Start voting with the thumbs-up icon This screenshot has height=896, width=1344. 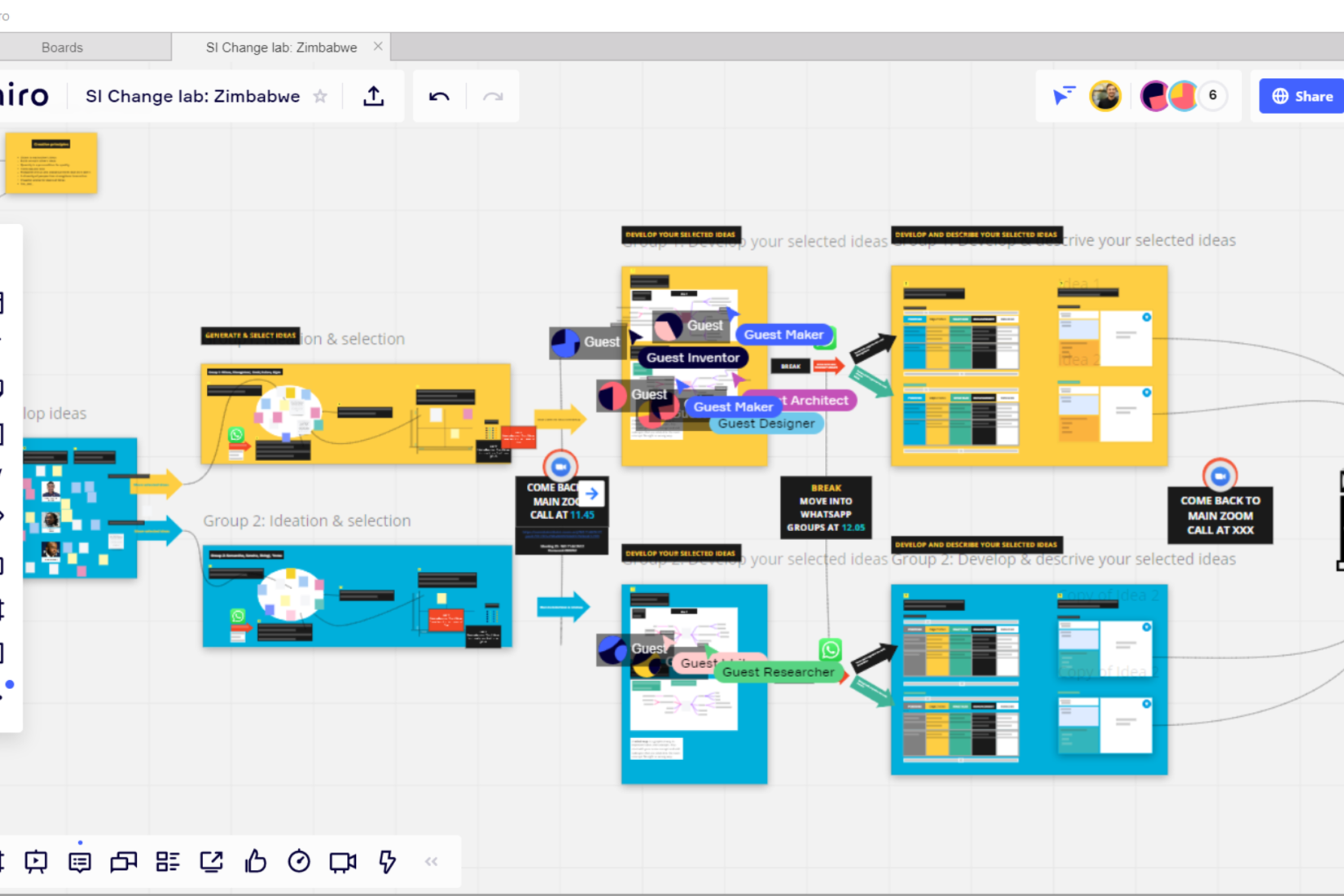tap(256, 861)
